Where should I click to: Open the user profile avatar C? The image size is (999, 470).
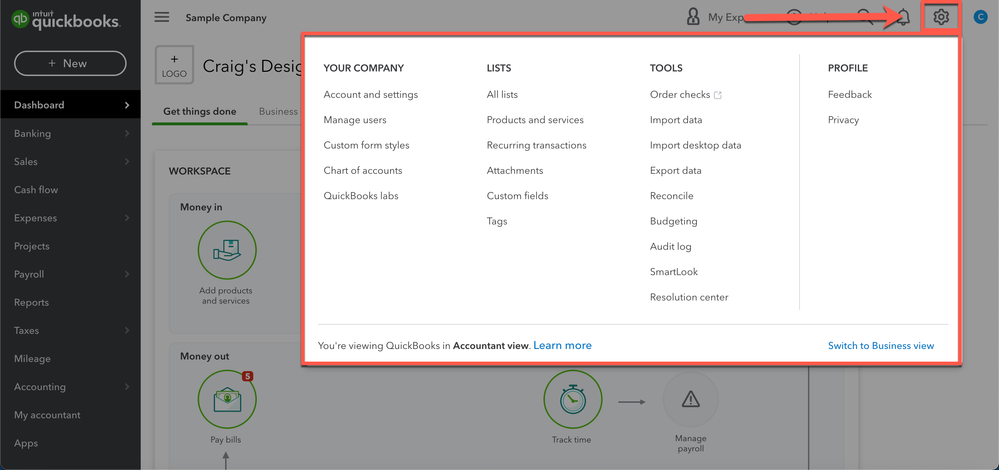[981, 18]
